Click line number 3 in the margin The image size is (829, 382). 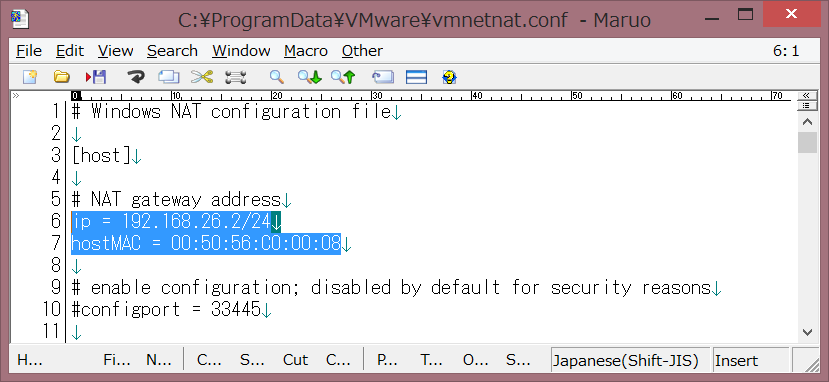coord(56,155)
